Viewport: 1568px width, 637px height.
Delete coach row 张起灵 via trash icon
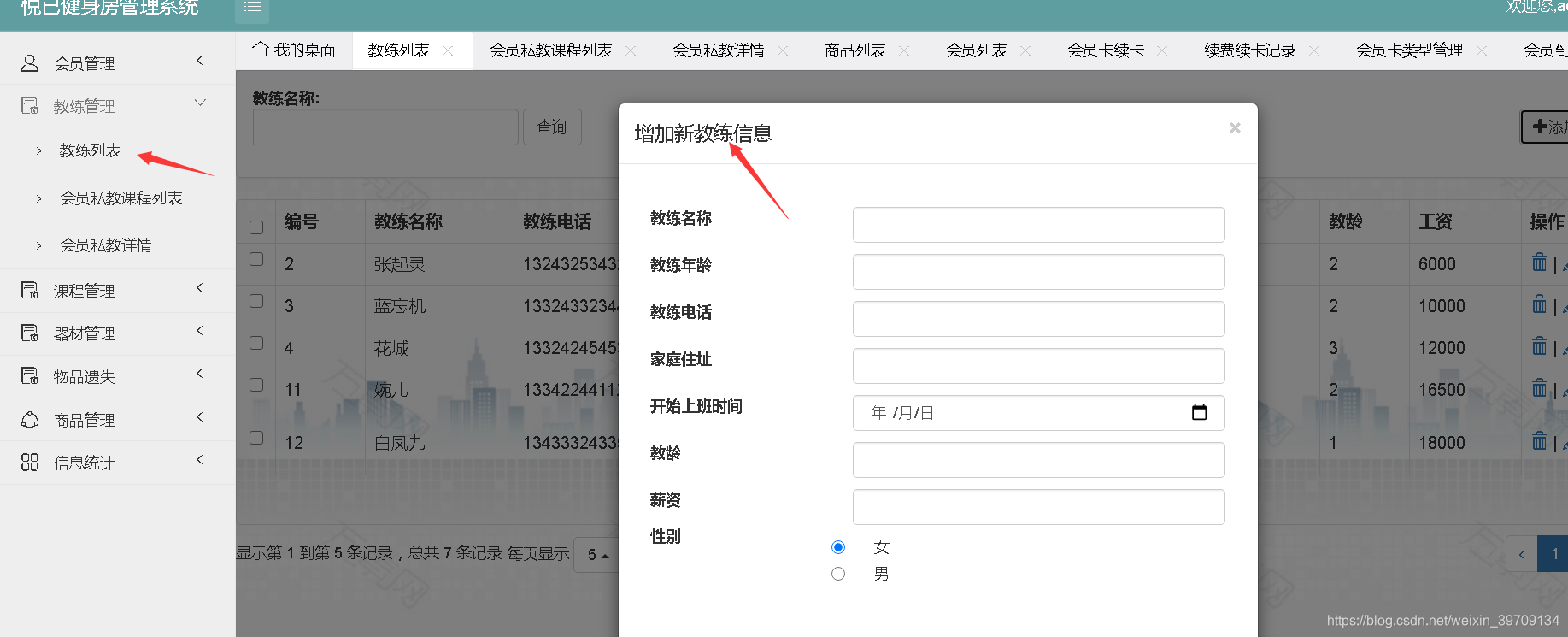tap(1540, 263)
